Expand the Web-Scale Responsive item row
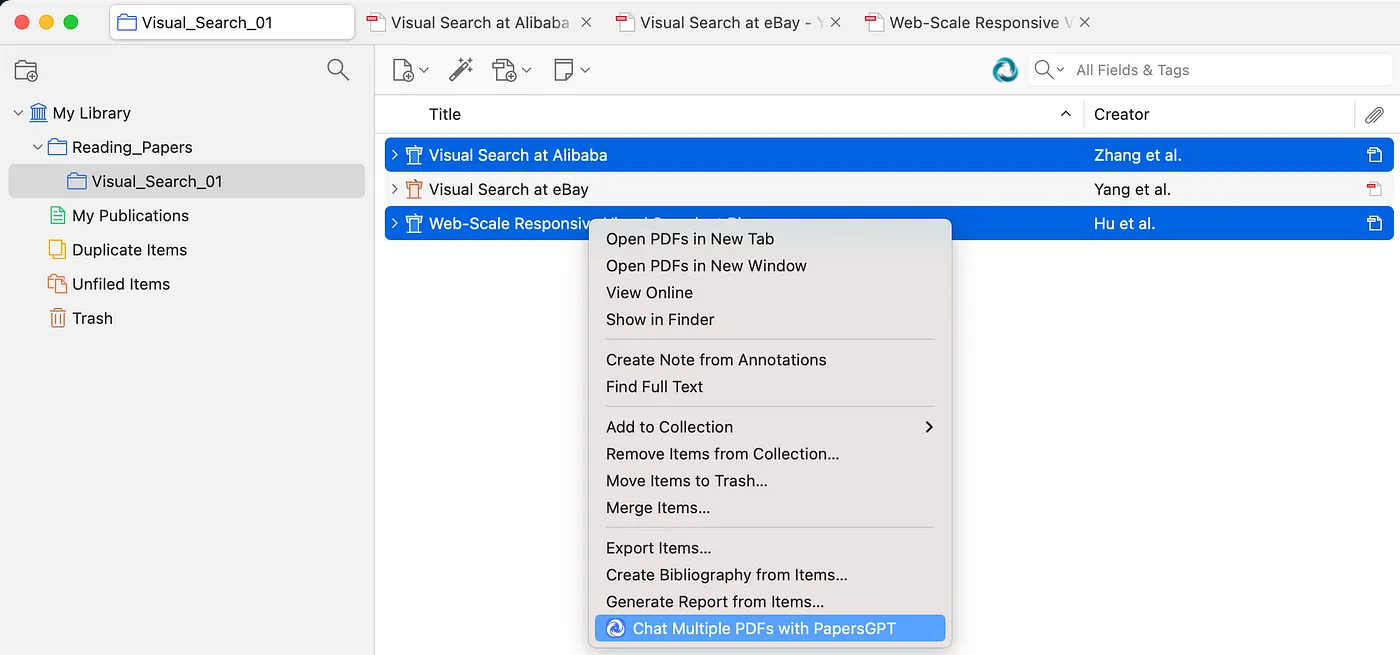The image size is (1400, 655). coord(395,224)
